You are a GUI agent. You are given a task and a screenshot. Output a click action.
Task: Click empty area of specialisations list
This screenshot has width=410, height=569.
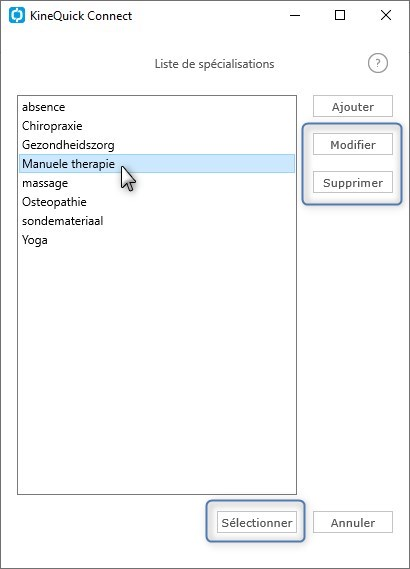tap(157, 370)
